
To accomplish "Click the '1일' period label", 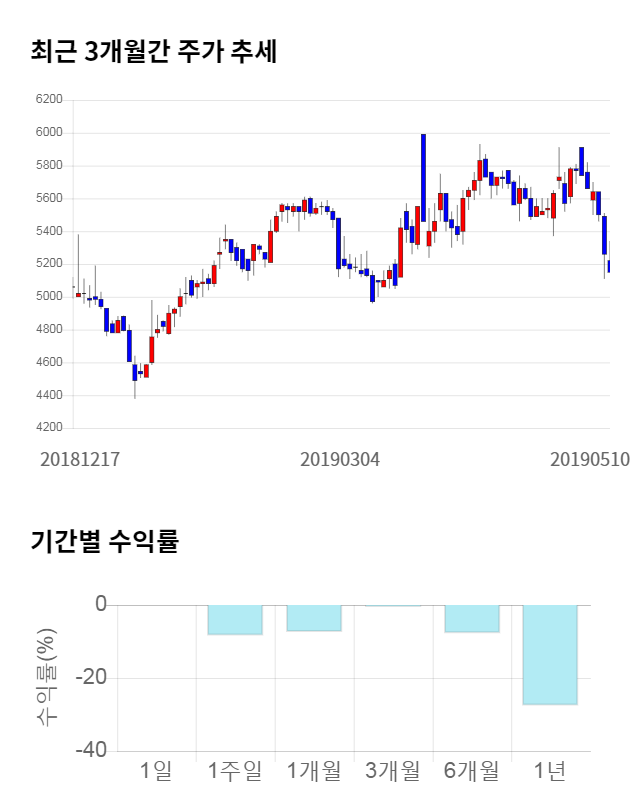I will pyautogui.click(x=156, y=771).
